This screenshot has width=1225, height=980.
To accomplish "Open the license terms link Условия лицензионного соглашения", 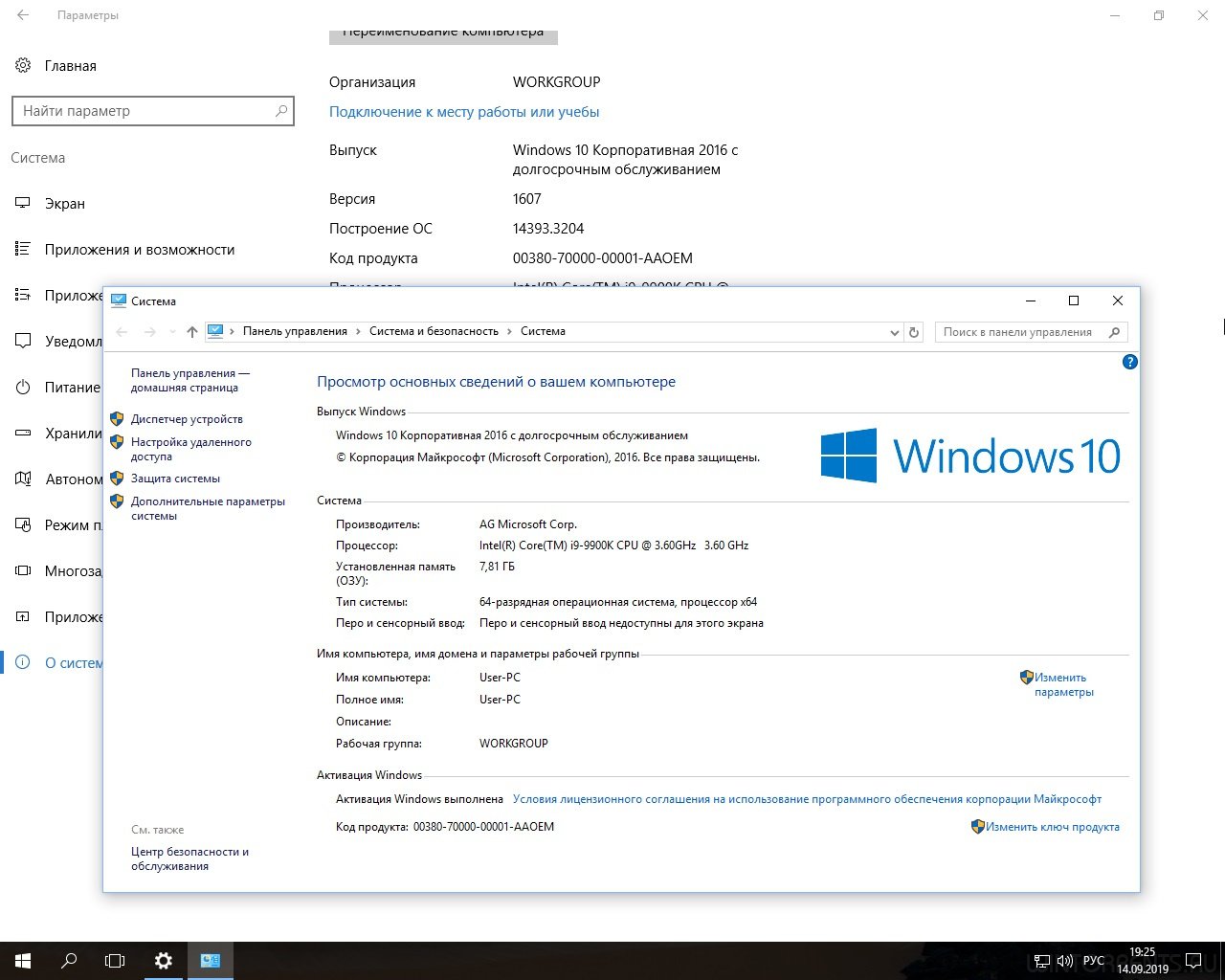I will [807, 799].
